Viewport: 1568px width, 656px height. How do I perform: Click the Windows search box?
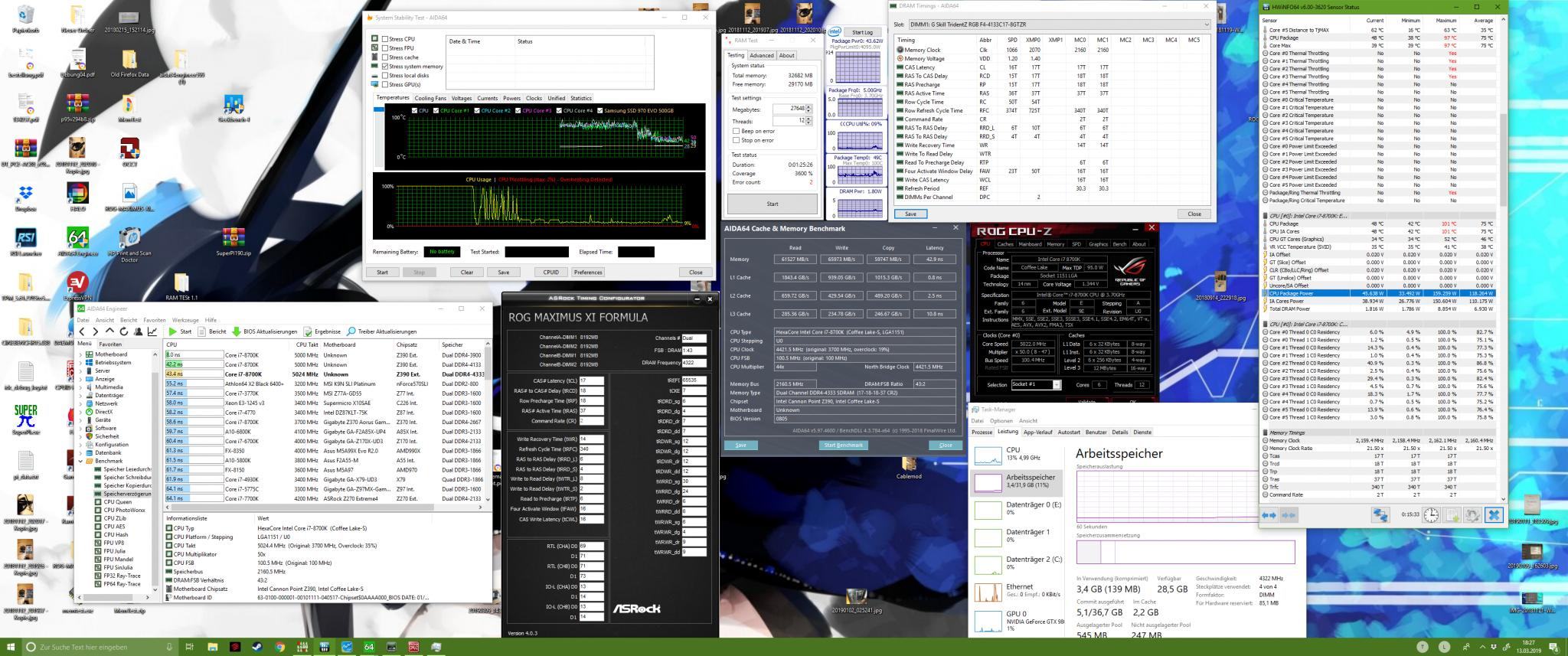coord(100,647)
